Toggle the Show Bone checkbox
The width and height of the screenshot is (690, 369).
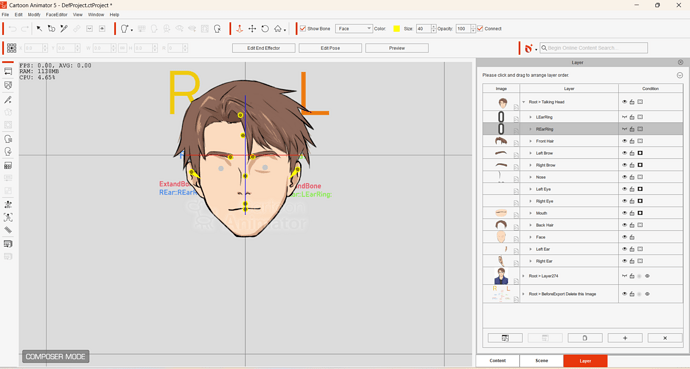[303, 29]
